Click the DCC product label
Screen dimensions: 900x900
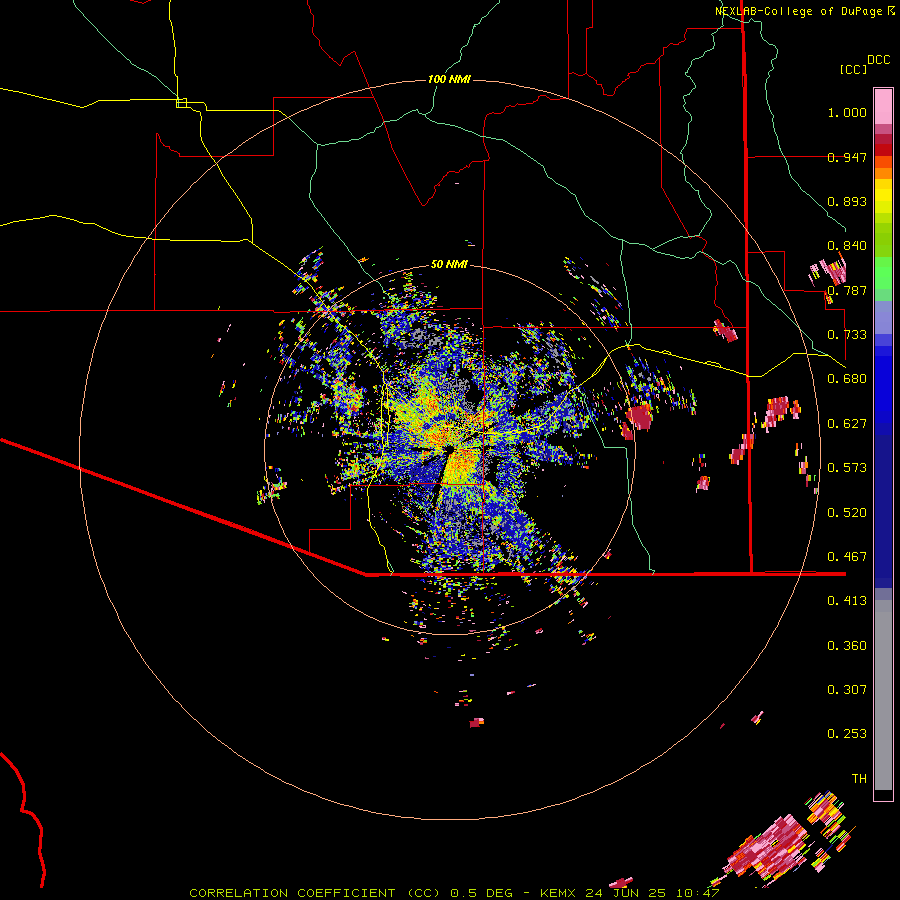879,60
